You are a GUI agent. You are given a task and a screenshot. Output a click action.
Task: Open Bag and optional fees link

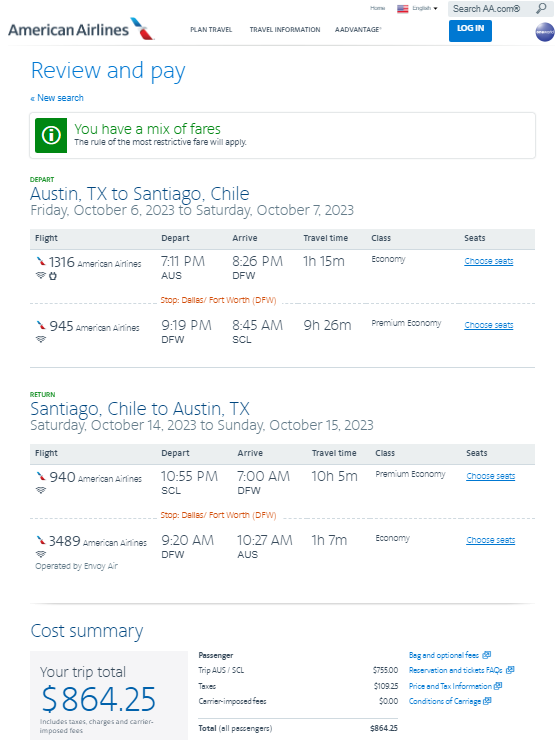444,655
